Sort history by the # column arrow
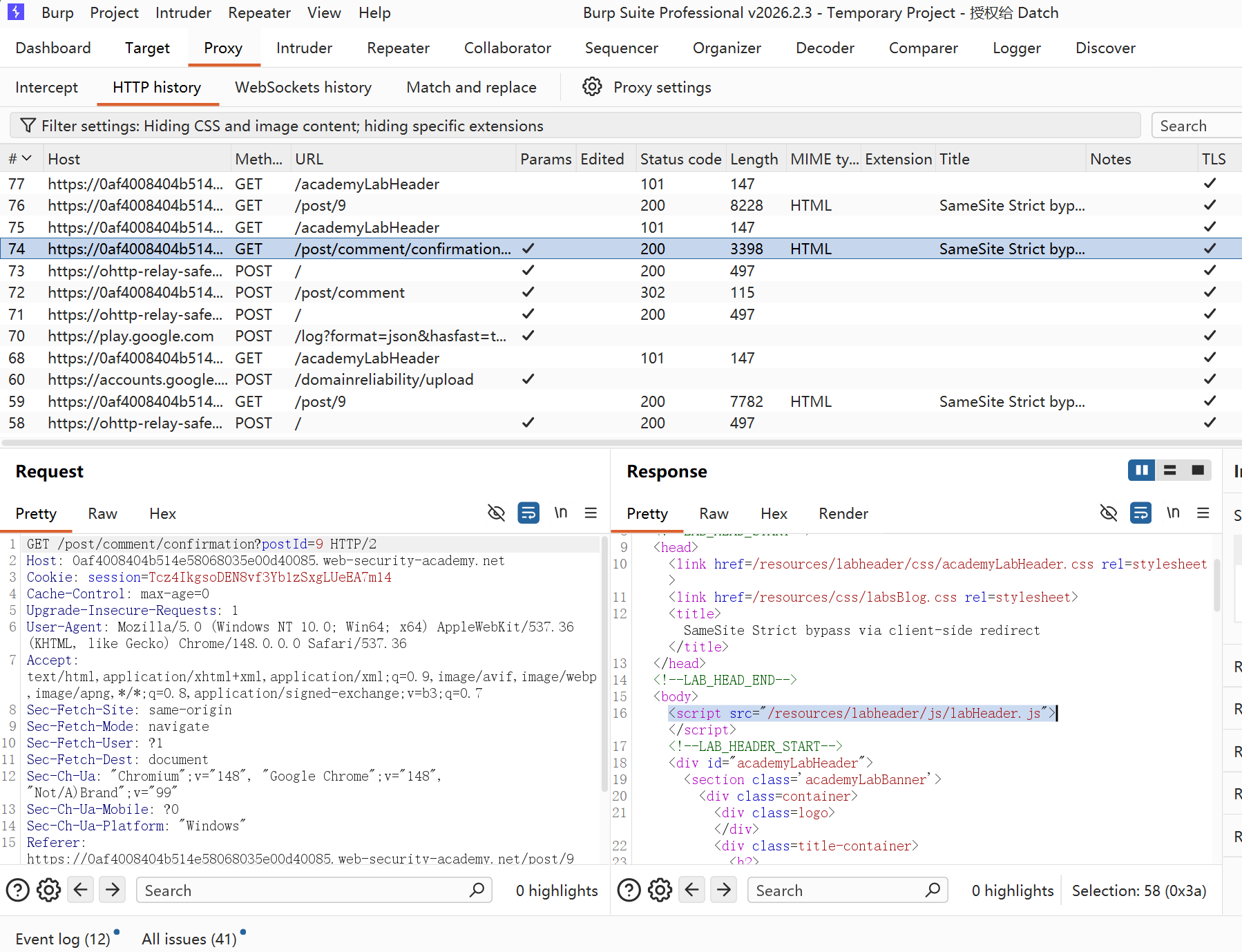 (x=27, y=158)
